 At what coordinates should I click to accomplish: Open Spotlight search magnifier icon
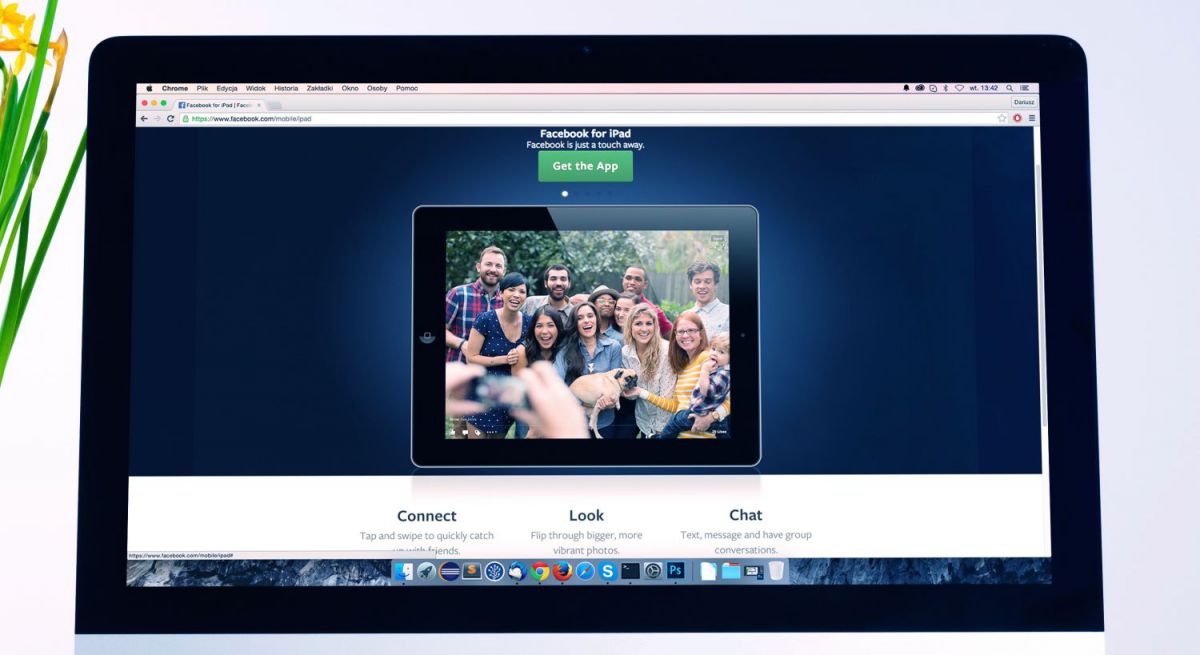(x=1009, y=88)
